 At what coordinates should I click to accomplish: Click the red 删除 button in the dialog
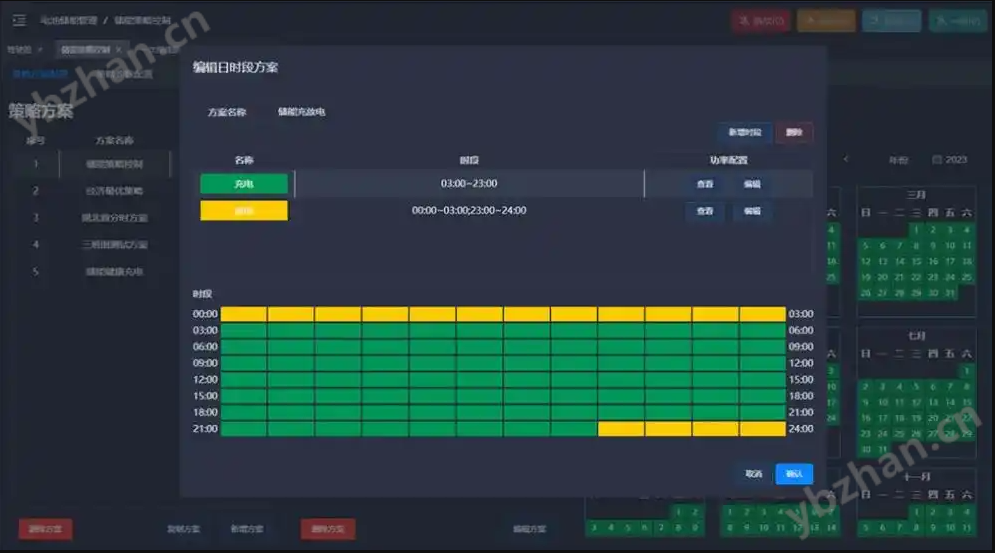tap(794, 133)
